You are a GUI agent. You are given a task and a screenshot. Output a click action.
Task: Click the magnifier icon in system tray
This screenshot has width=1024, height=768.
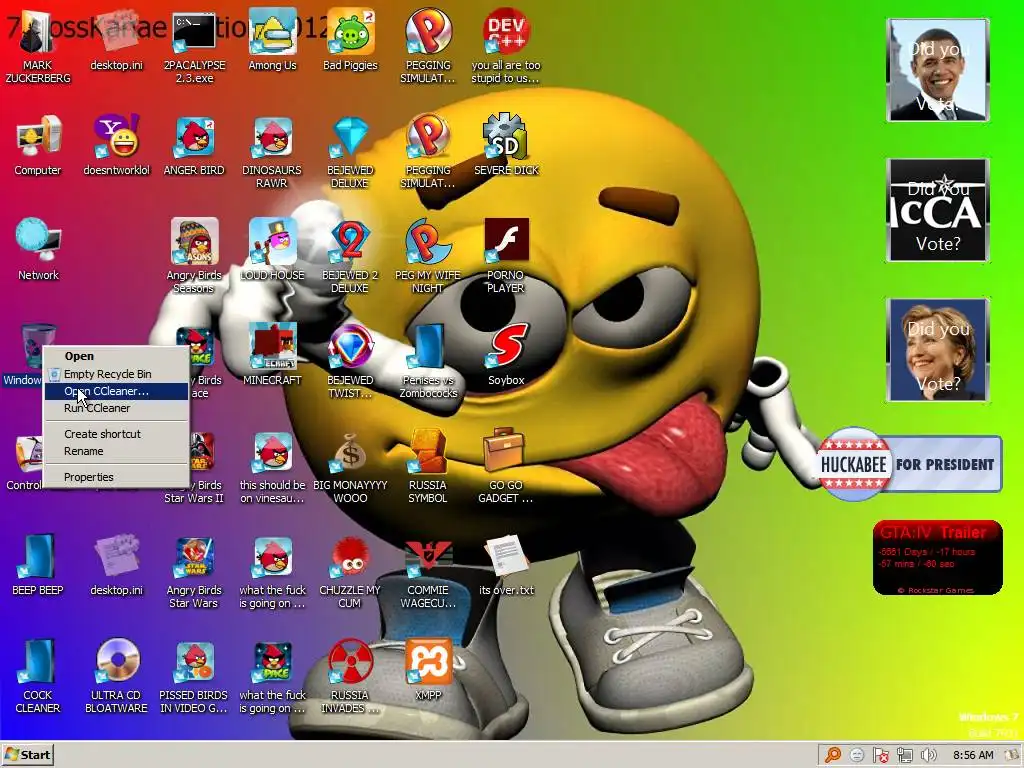pyautogui.click(x=833, y=756)
